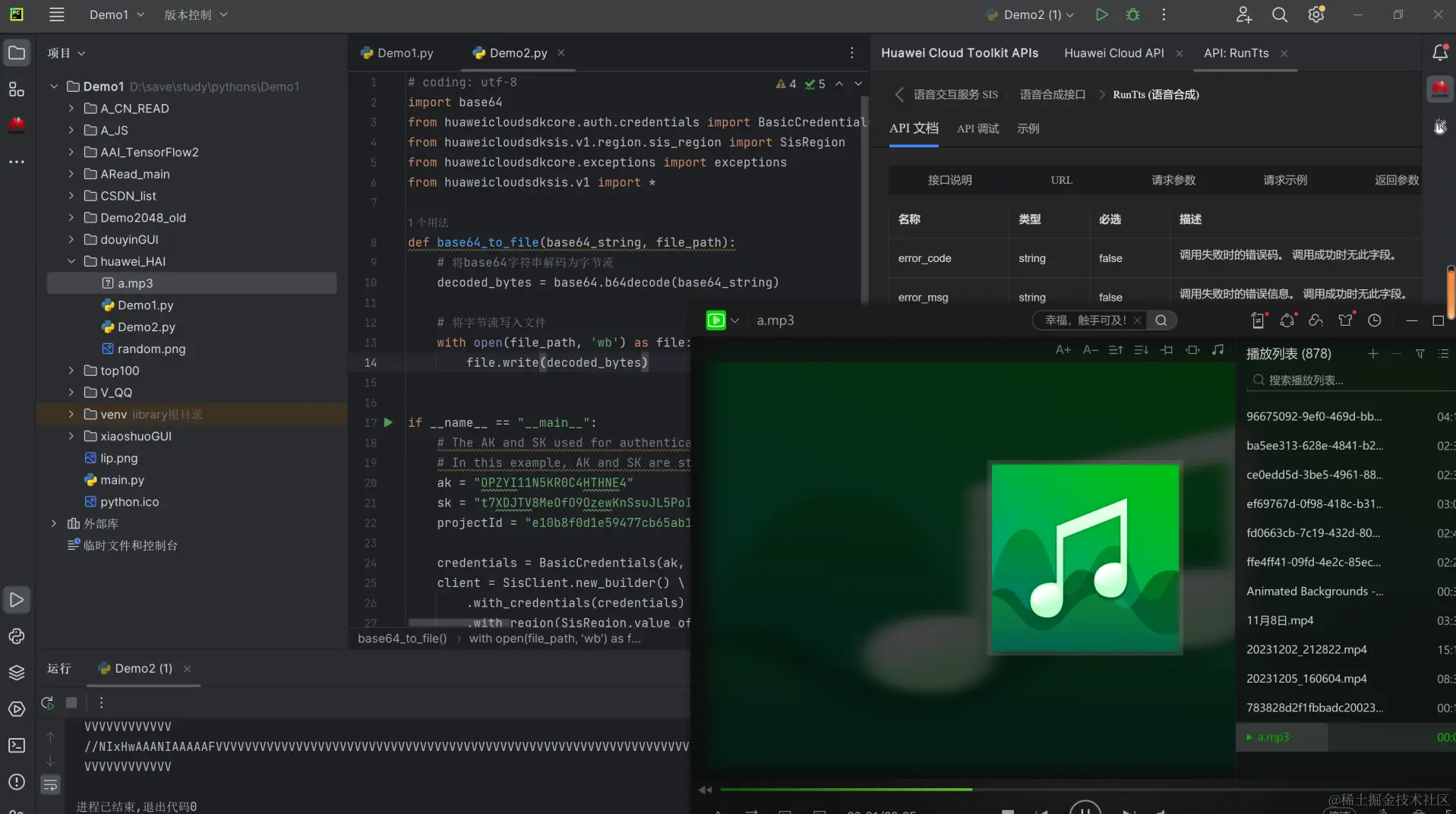Decrease lyric font size A- in player
The width and height of the screenshot is (1456, 814).
pyautogui.click(x=1090, y=350)
